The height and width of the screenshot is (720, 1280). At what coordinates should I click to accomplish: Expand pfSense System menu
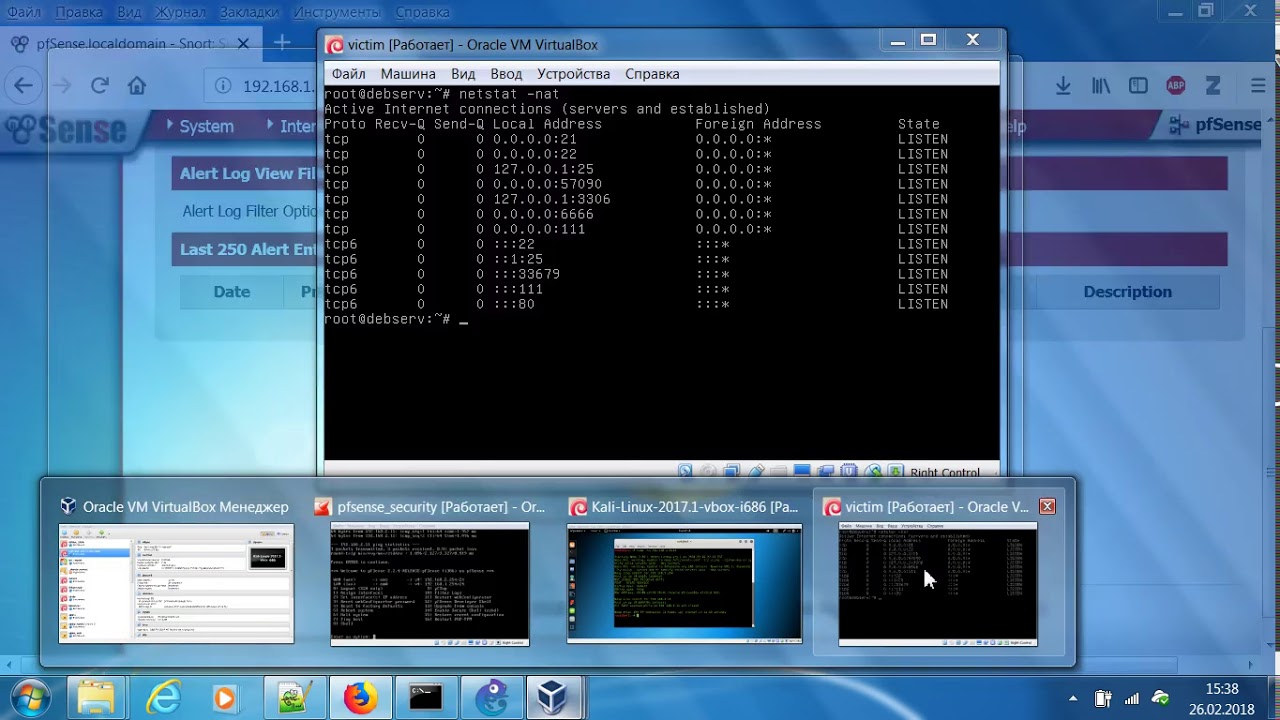click(200, 127)
